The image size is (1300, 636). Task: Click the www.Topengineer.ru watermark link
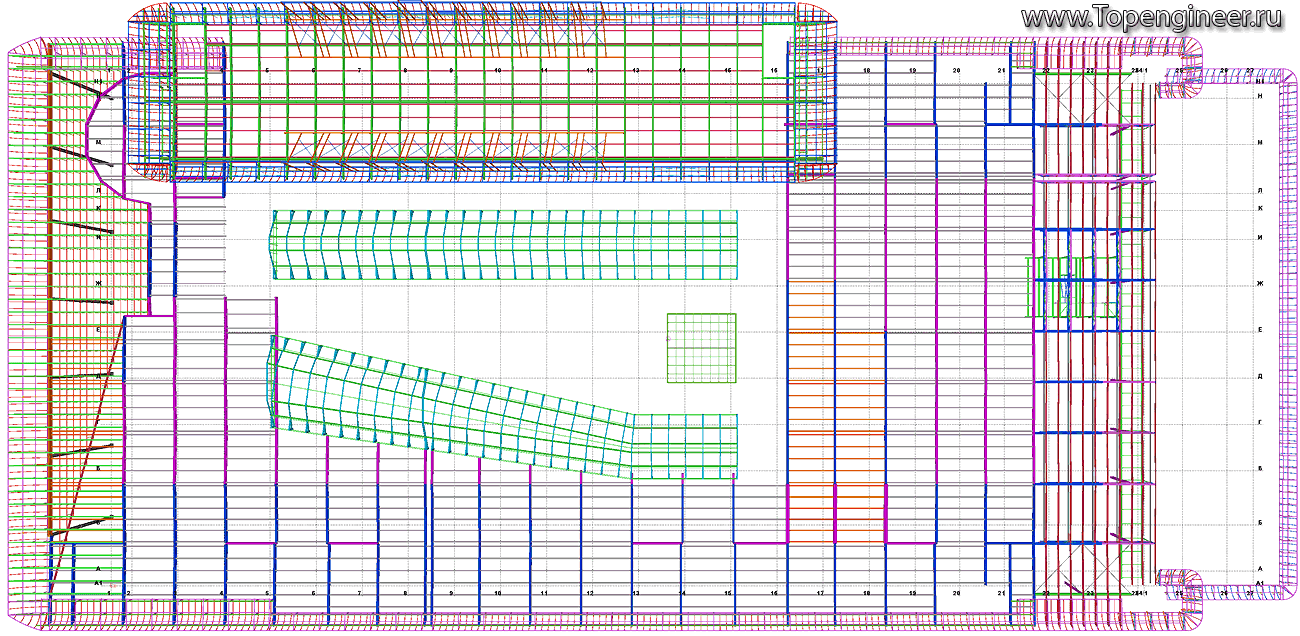(1152, 17)
